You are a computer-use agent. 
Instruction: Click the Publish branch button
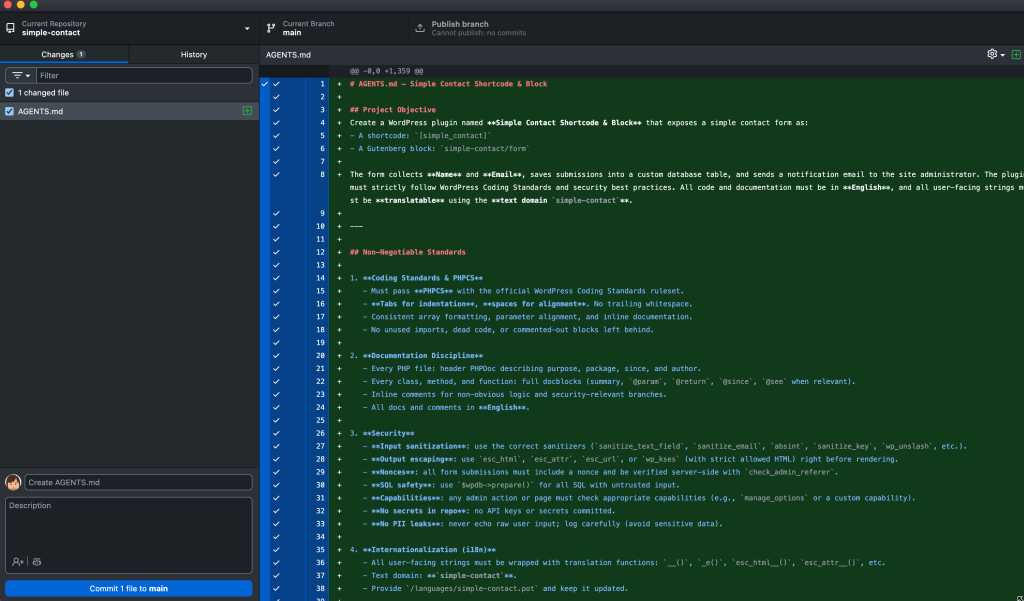tap(483, 28)
